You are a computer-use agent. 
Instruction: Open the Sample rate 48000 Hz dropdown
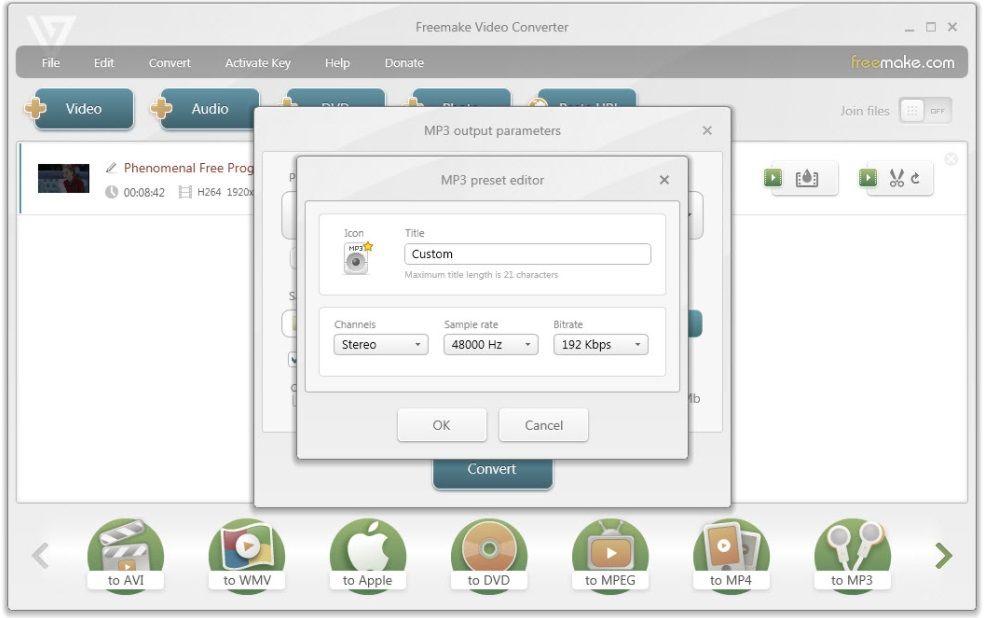click(490, 345)
